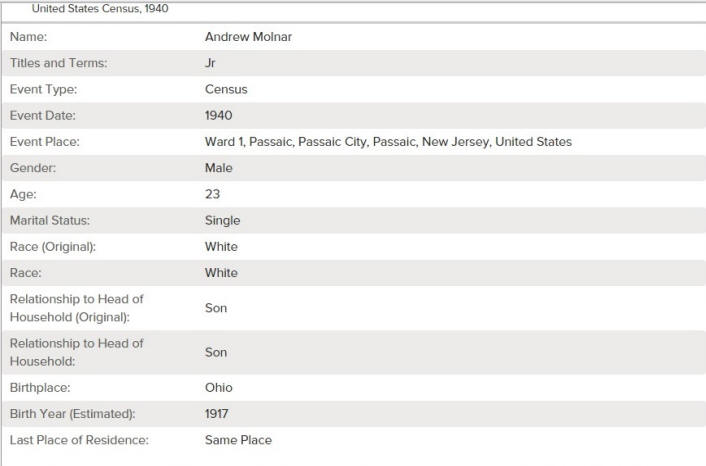Select the name Andrew Molnar
706x466 pixels.
tap(248, 37)
